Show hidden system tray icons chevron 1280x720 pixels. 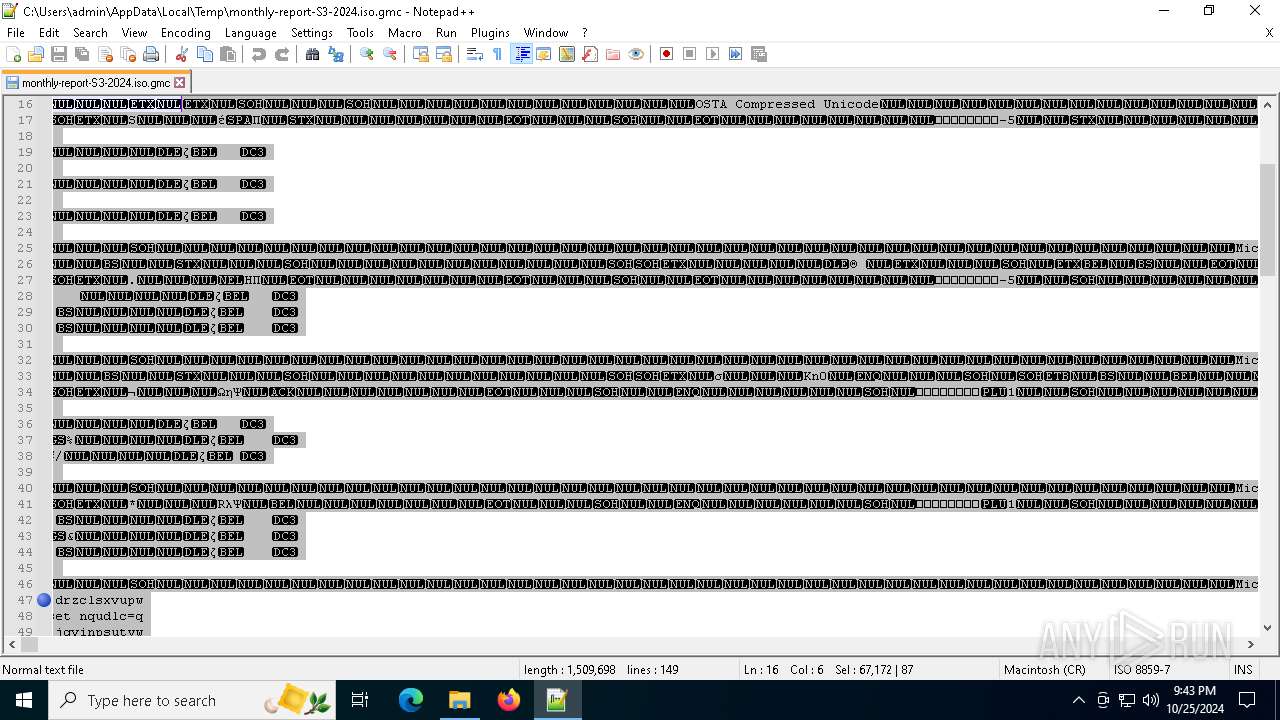pos(1078,700)
